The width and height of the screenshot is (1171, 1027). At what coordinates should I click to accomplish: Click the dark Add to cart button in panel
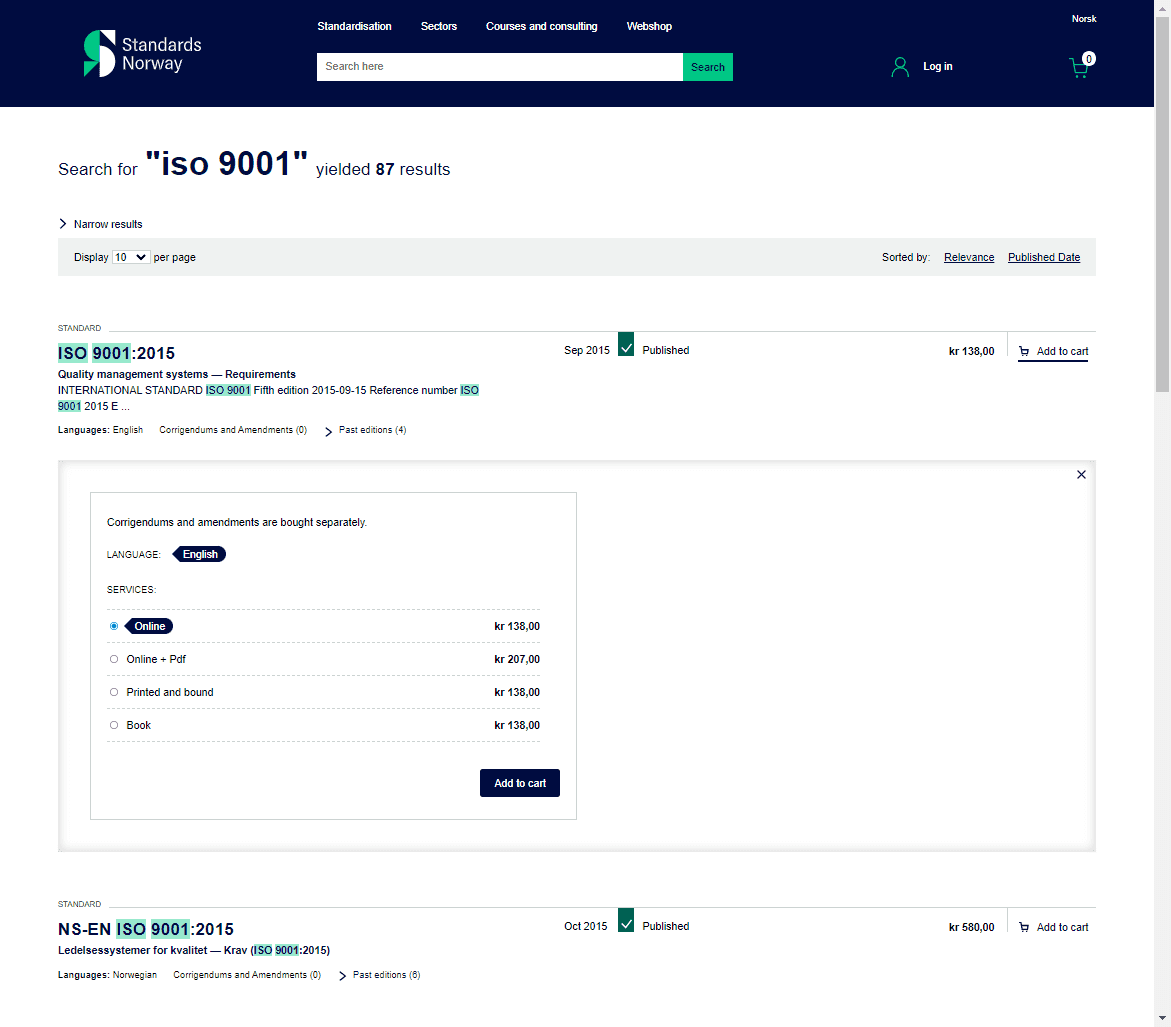point(520,783)
